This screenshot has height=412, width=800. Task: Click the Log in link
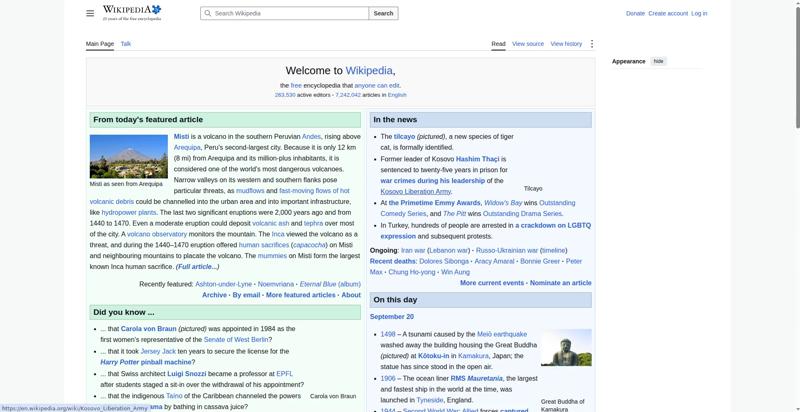pos(699,13)
